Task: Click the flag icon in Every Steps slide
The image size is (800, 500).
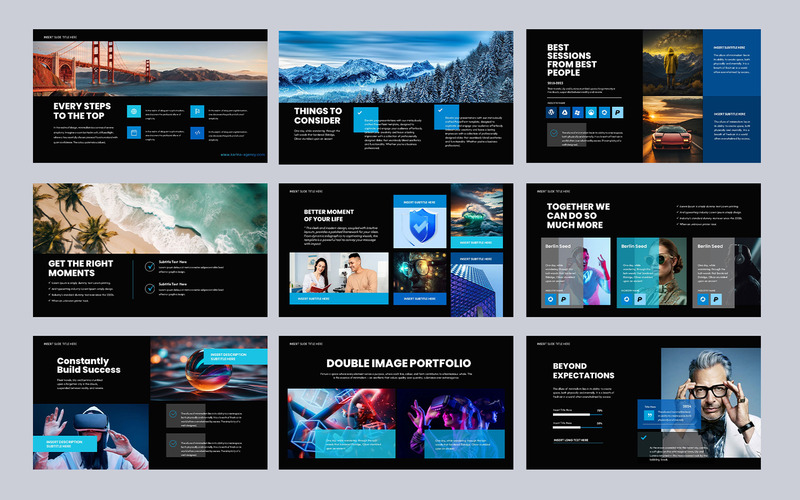Action: click(x=198, y=111)
